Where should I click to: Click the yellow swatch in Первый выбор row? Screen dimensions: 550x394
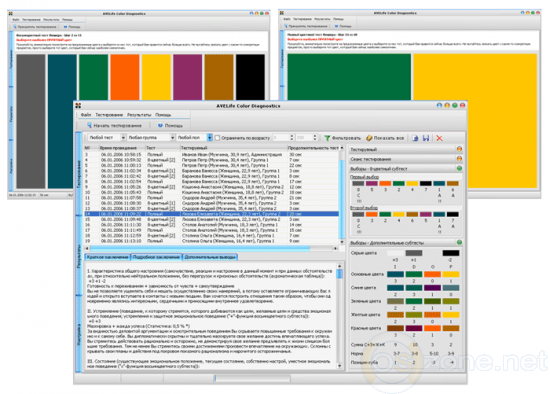[412, 183]
